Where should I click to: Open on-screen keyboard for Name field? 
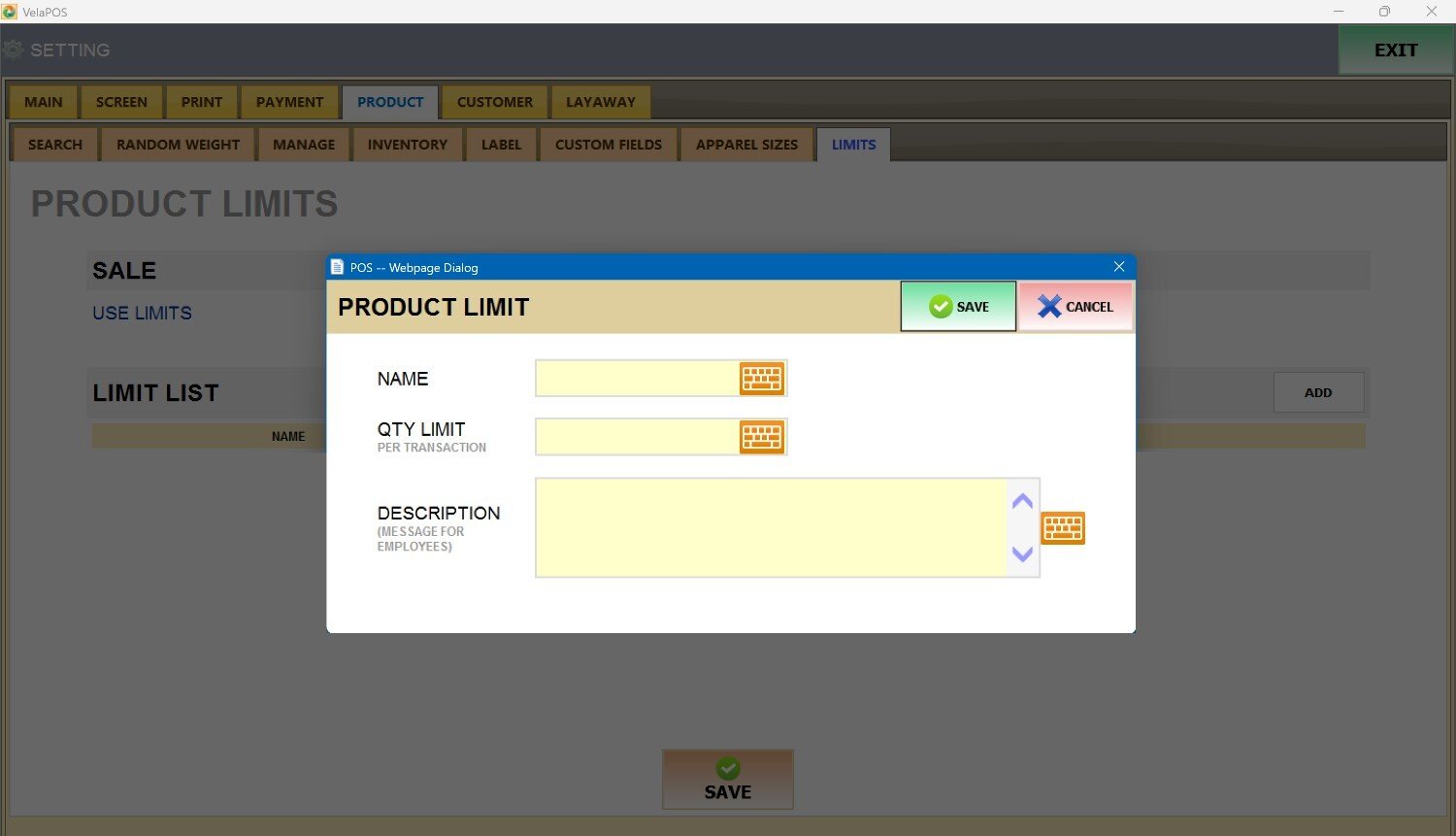tap(761, 379)
